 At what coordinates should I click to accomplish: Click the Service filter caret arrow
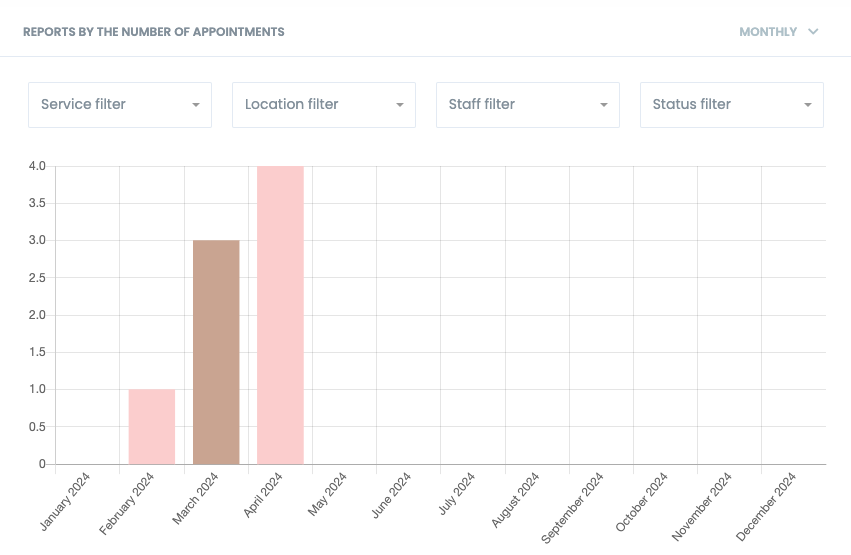pyautogui.click(x=196, y=105)
